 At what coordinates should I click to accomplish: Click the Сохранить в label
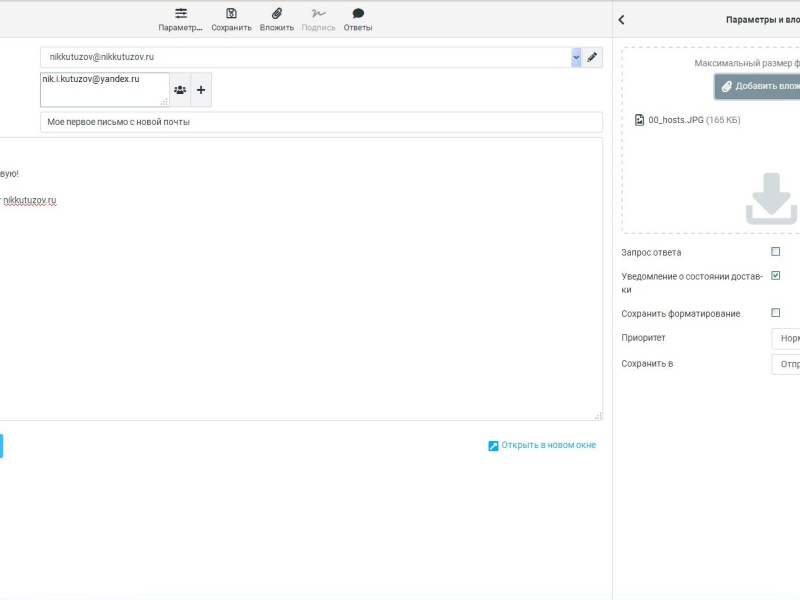pos(647,364)
